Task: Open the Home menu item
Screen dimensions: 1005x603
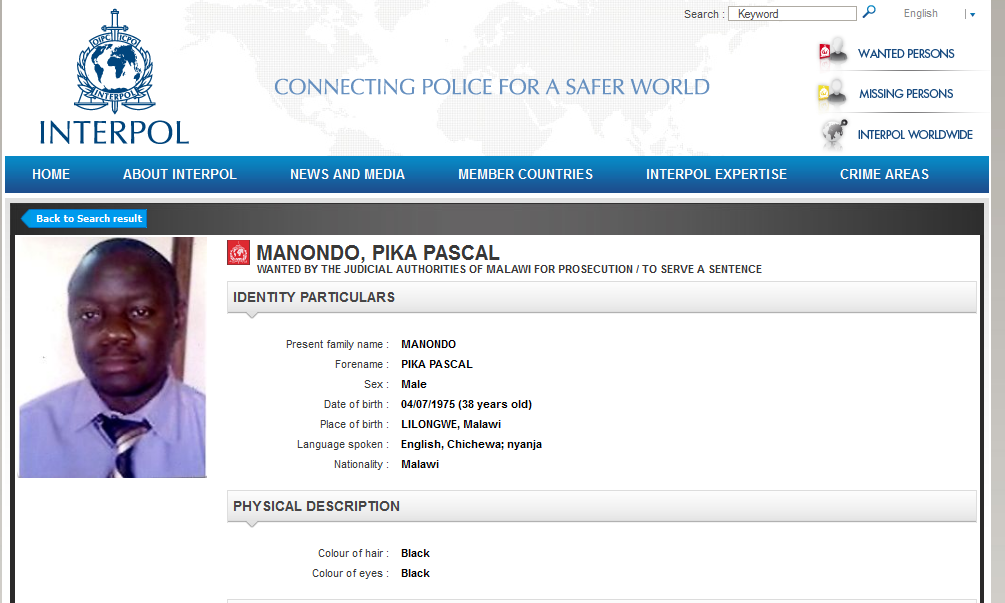Action: point(51,174)
